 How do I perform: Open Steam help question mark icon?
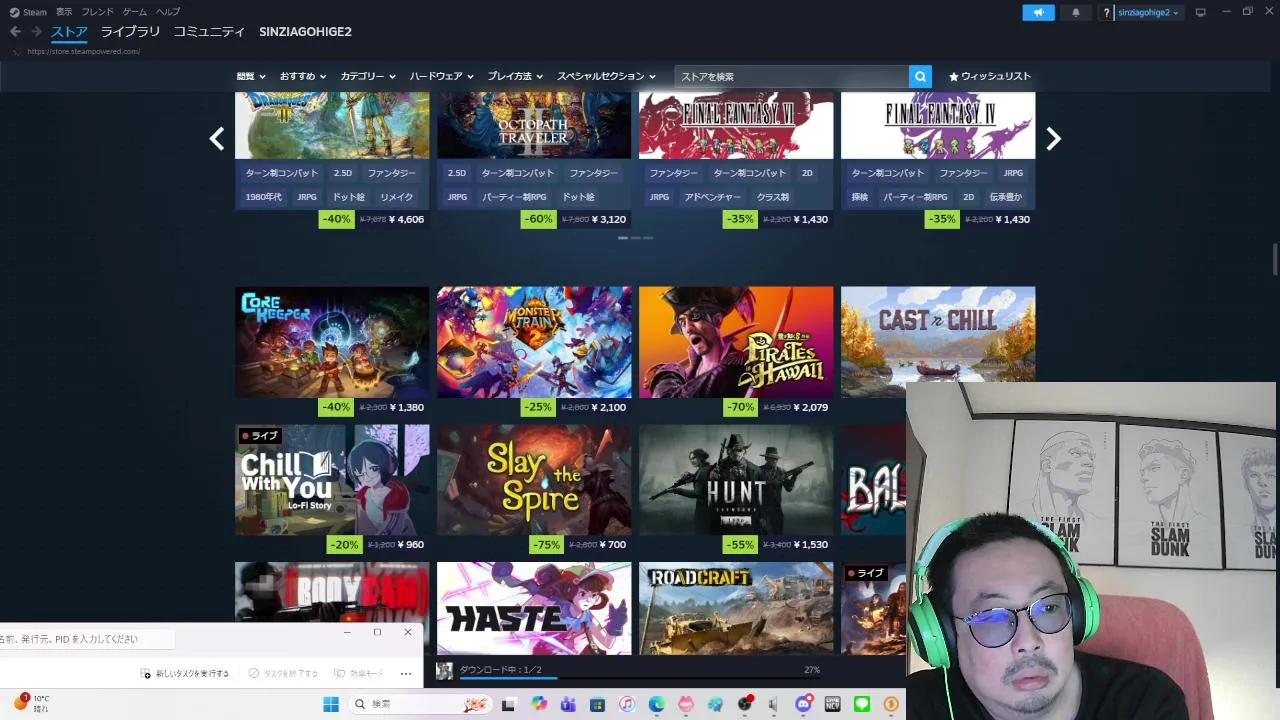point(1106,12)
